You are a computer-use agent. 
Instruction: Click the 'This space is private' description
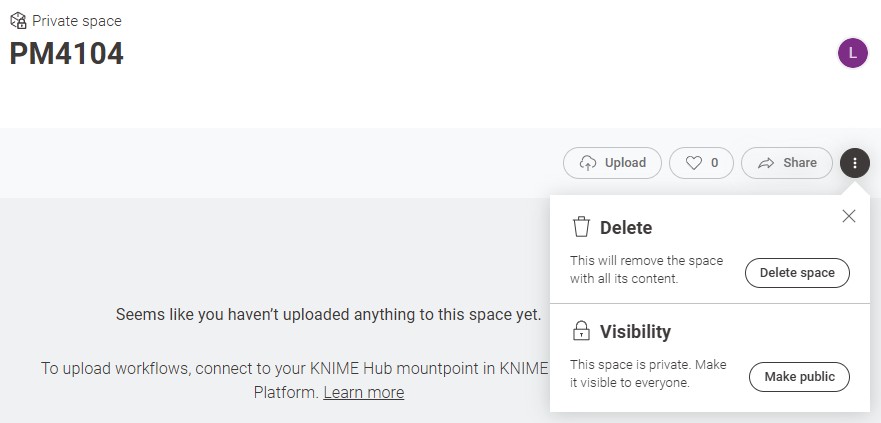(x=648, y=373)
